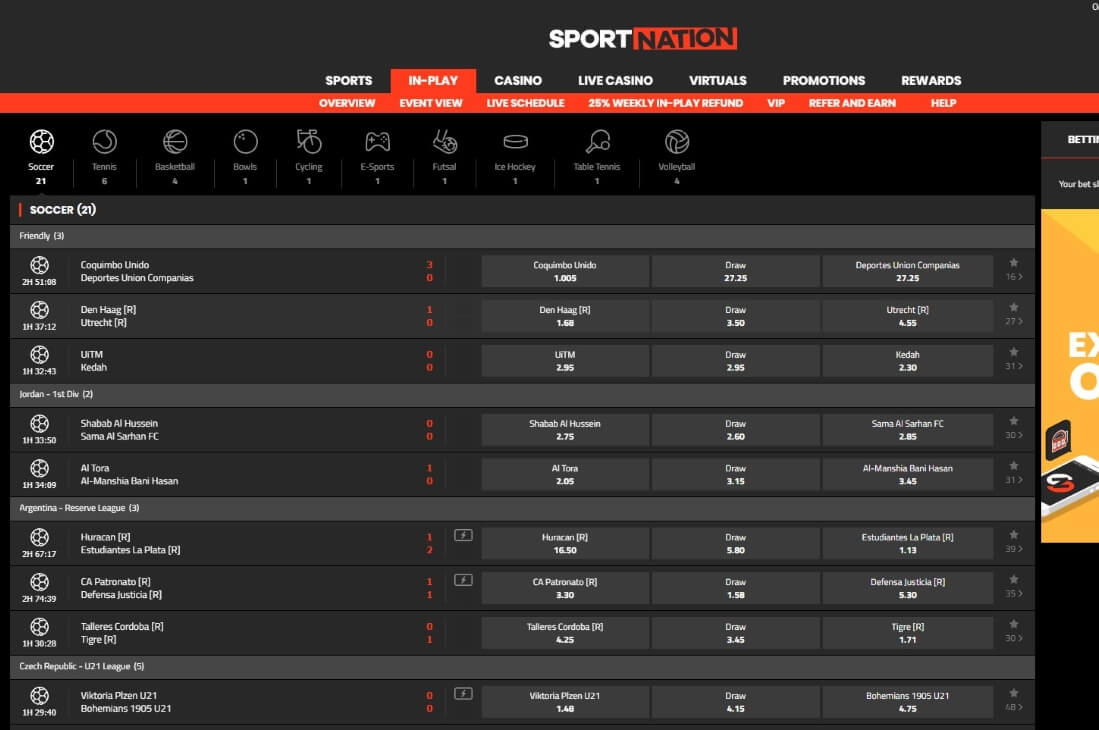Select the E-Sports gamepad icon
This screenshot has width=1099, height=730.
point(377,142)
